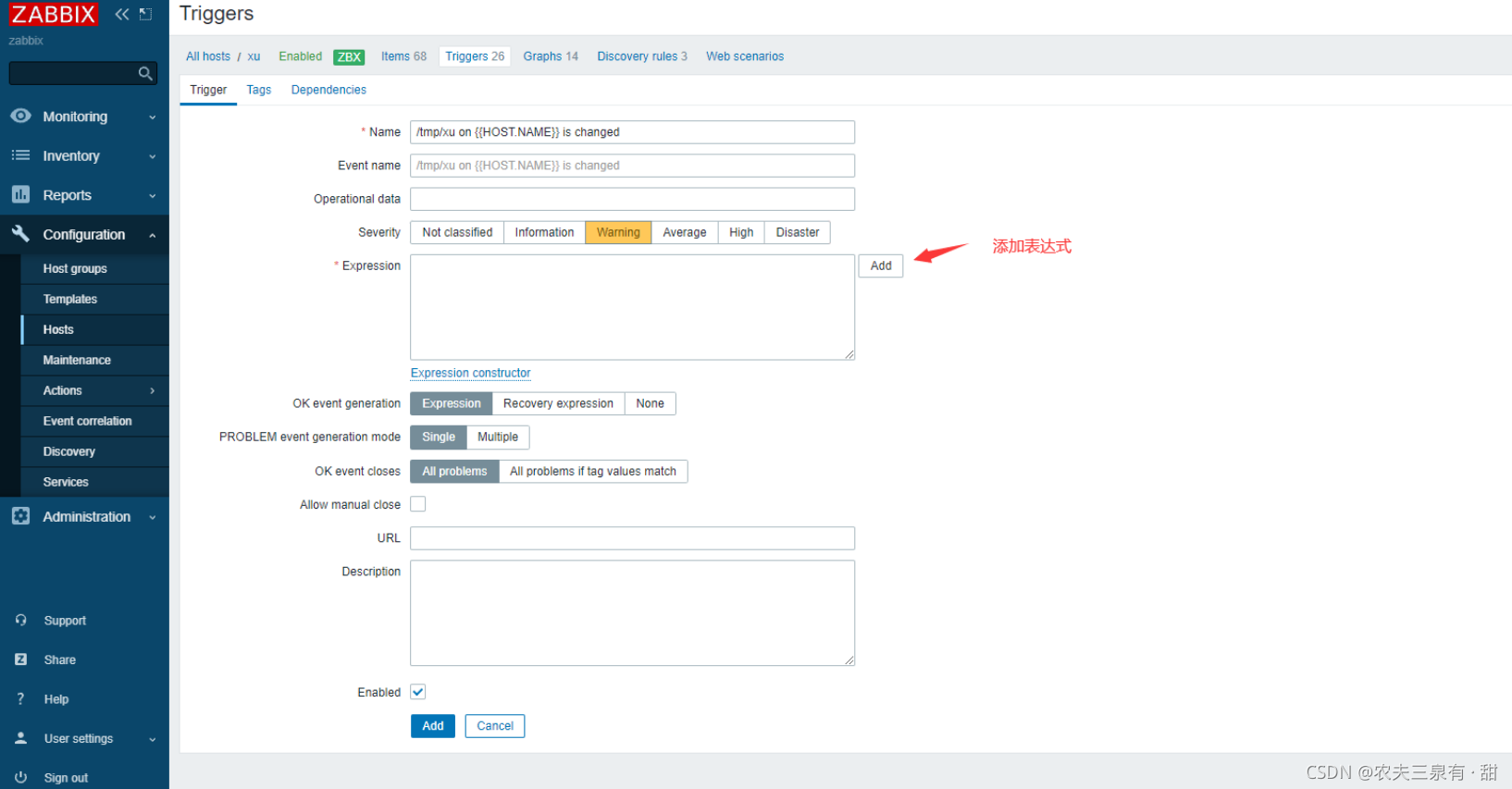Expand the Administration menu

click(153, 517)
